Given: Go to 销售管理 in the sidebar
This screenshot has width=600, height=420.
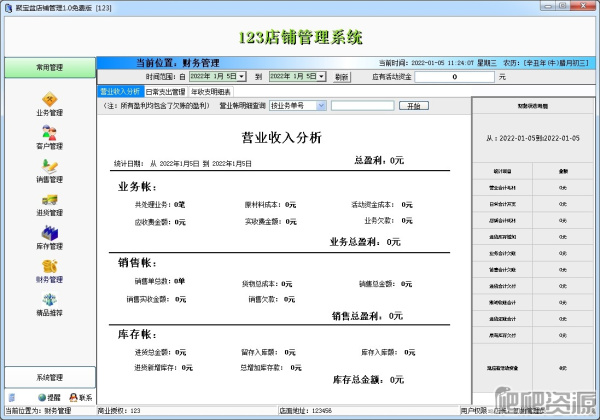Looking at the screenshot, I should pyautogui.click(x=50, y=171).
